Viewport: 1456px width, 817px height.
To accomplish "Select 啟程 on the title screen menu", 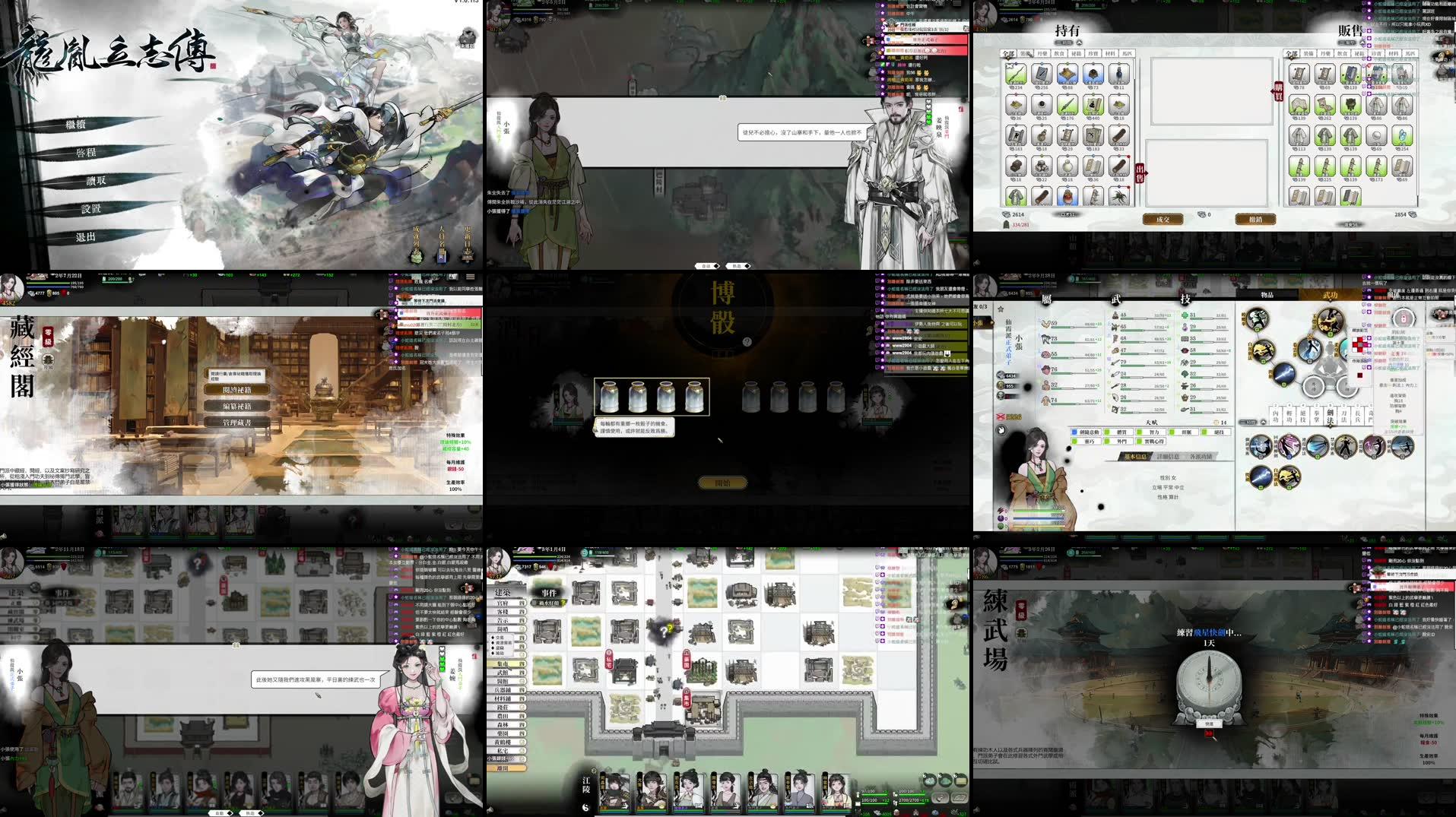I will (x=86, y=153).
